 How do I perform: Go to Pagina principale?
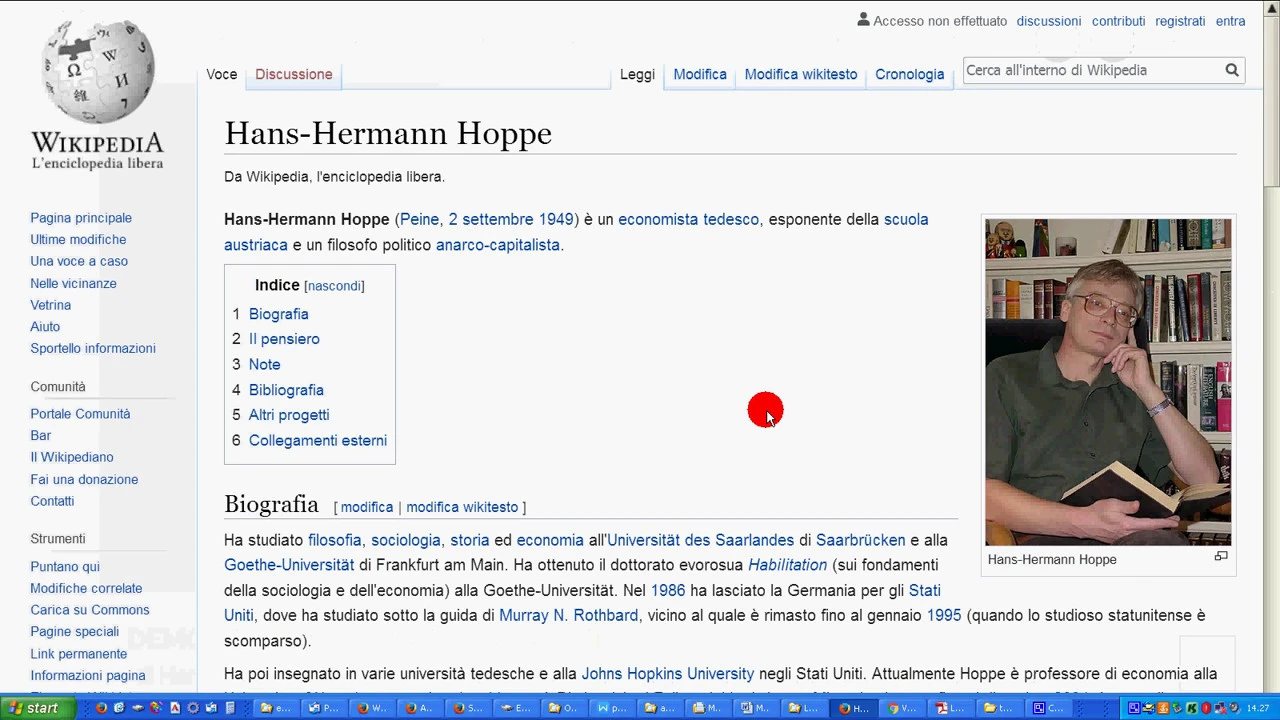[x=81, y=218]
